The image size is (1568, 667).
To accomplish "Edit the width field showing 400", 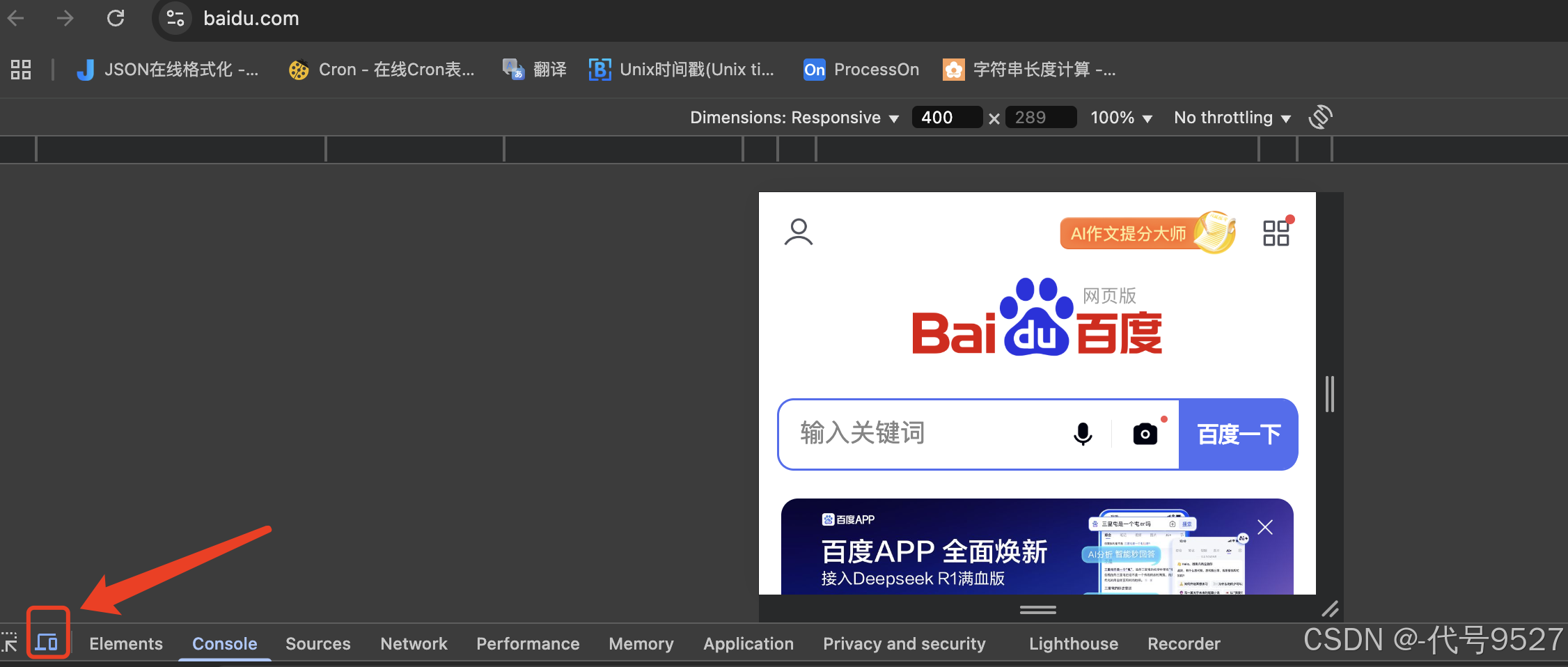I will pos(947,118).
